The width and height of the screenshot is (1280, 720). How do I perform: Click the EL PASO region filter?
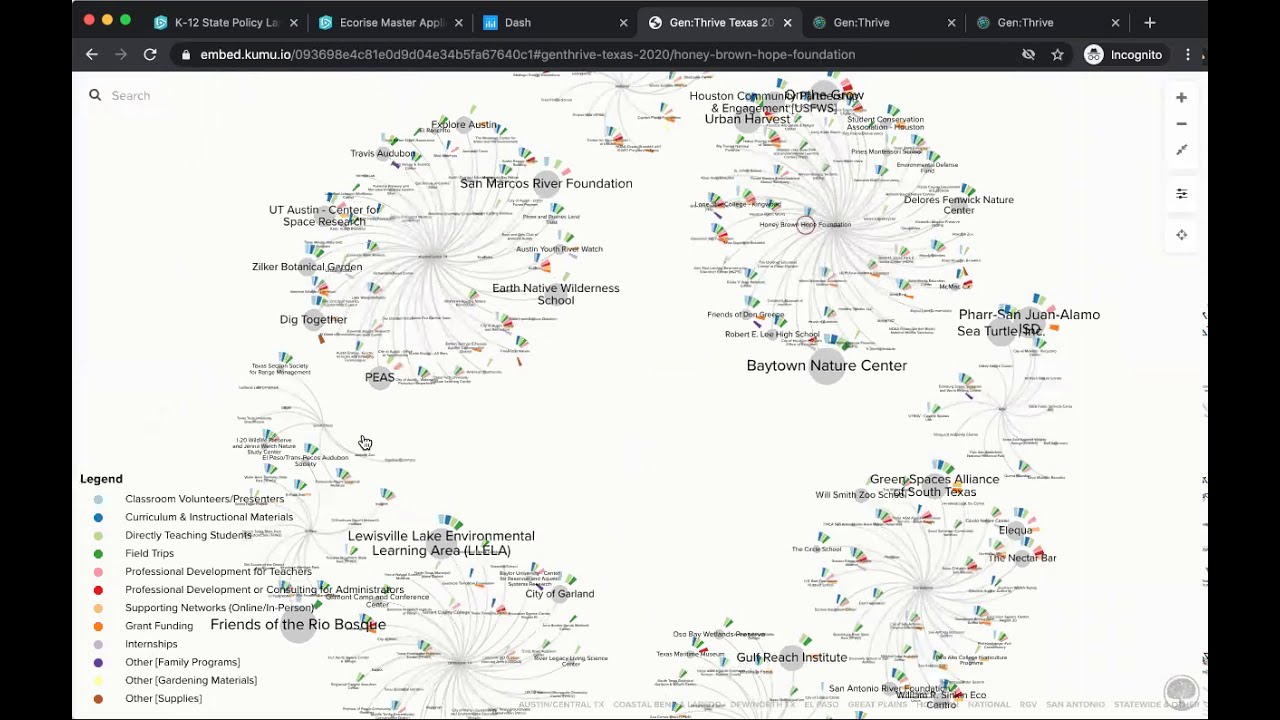click(821, 705)
